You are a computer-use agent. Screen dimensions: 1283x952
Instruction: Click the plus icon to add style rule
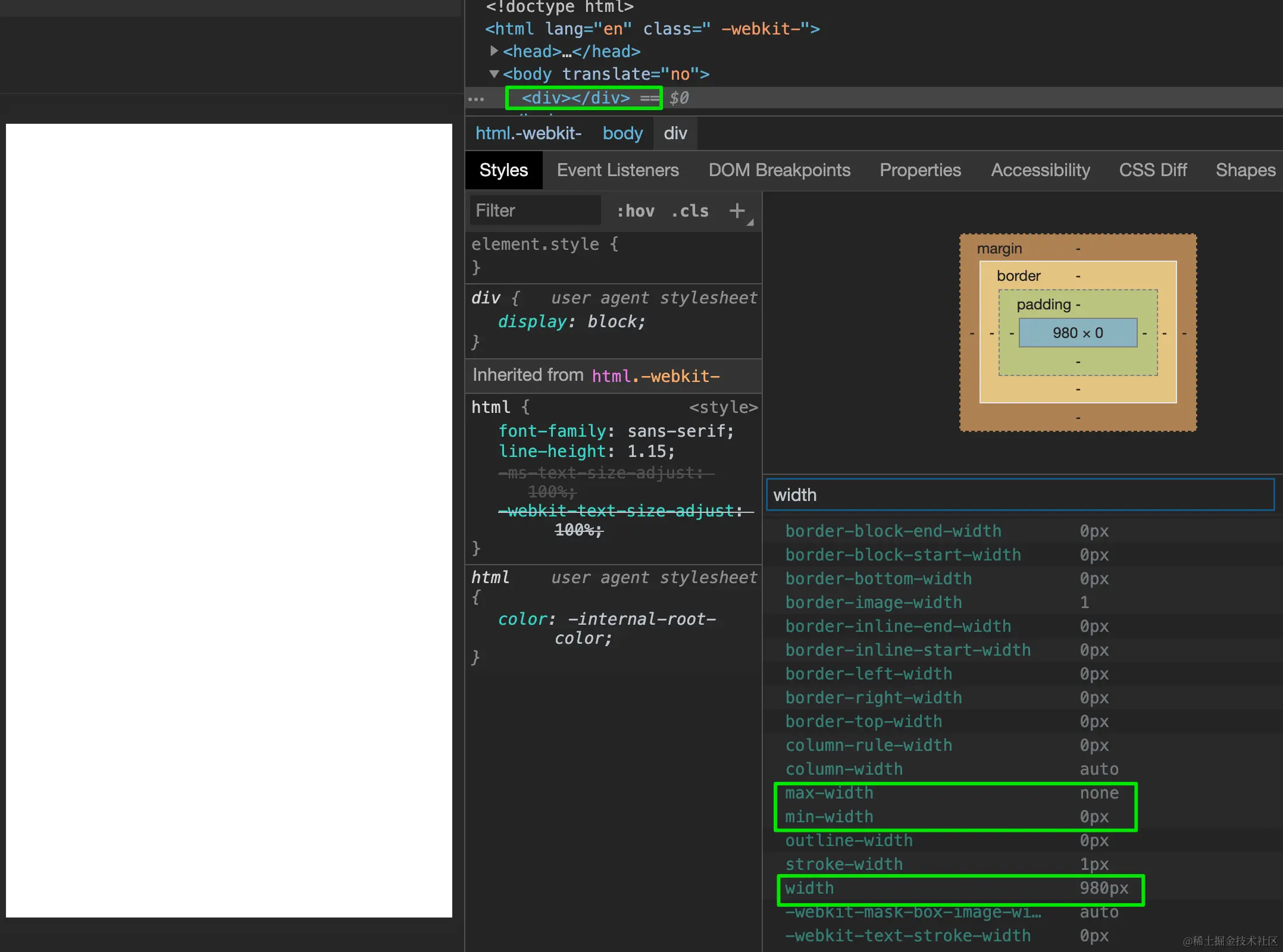(737, 211)
